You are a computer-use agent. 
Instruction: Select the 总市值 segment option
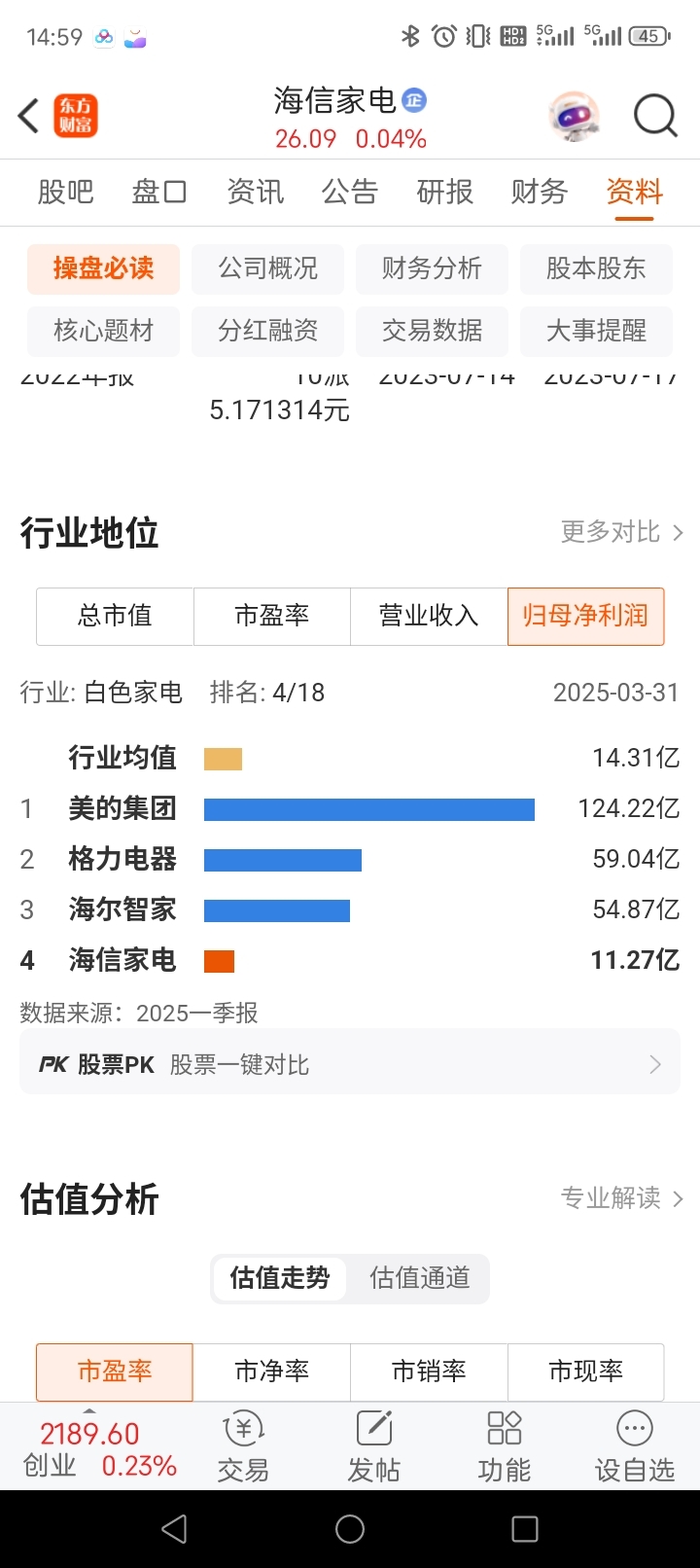(115, 616)
